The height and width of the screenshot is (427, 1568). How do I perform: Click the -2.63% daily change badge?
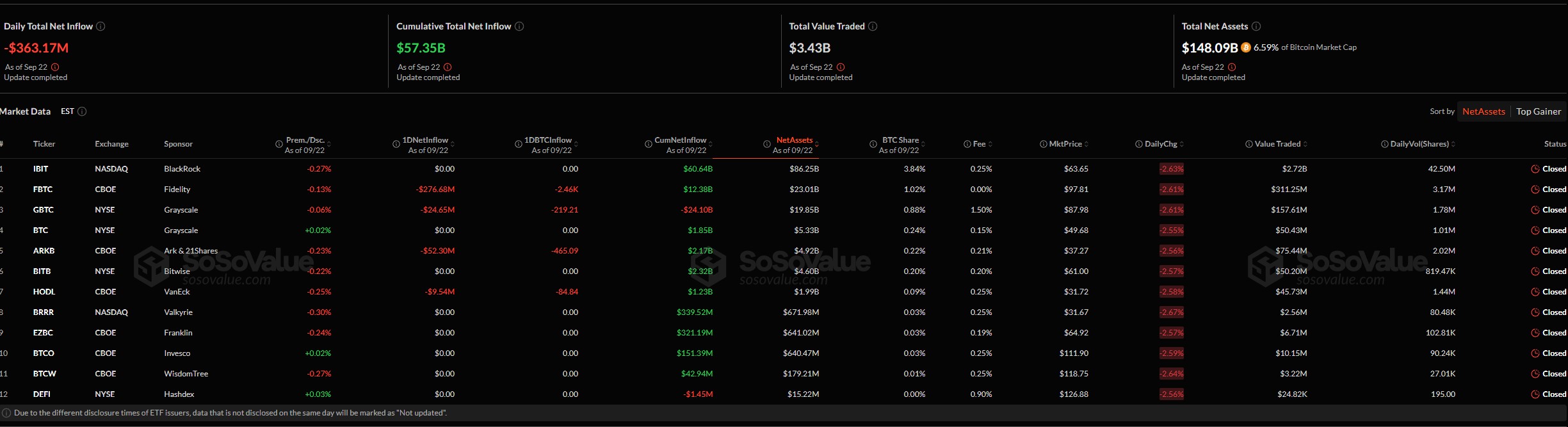click(1171, 169)
